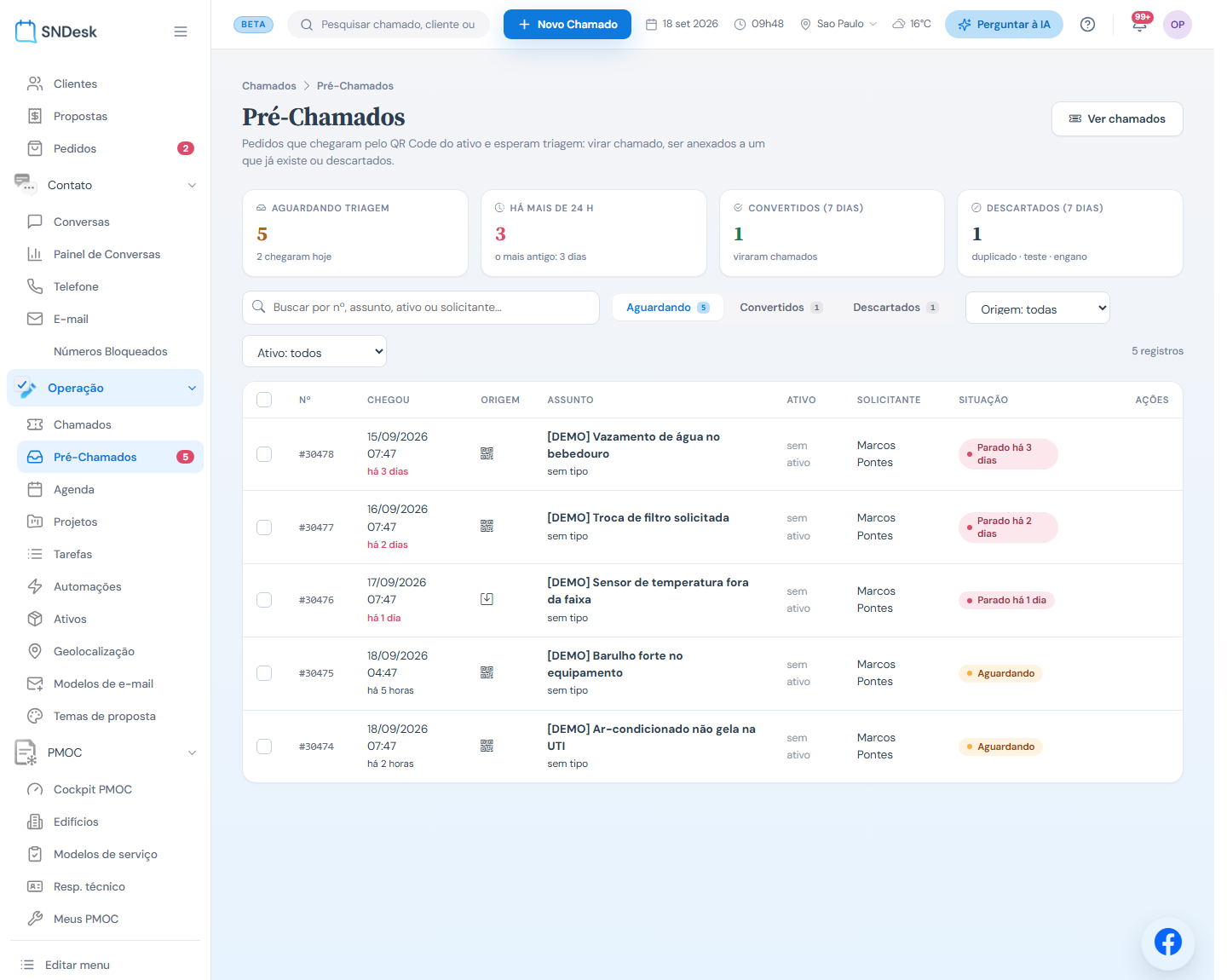Image resolution: width=1227 pixels, height=980 pixels.
Task: Collapse sidebar with the hamburger menu icon
Action: click(x=181, y=32)
